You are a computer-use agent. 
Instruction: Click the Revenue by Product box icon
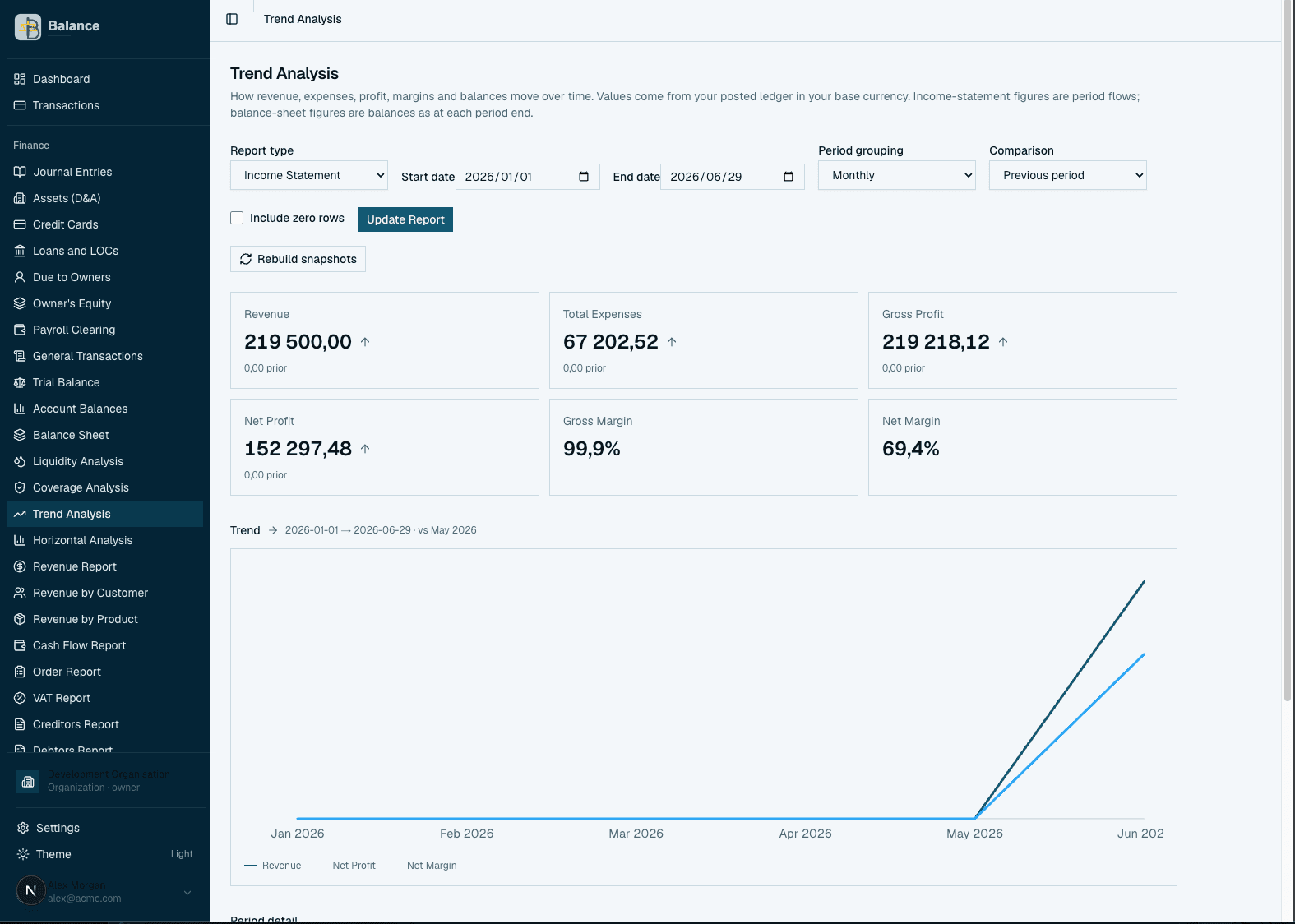(20, 619)
